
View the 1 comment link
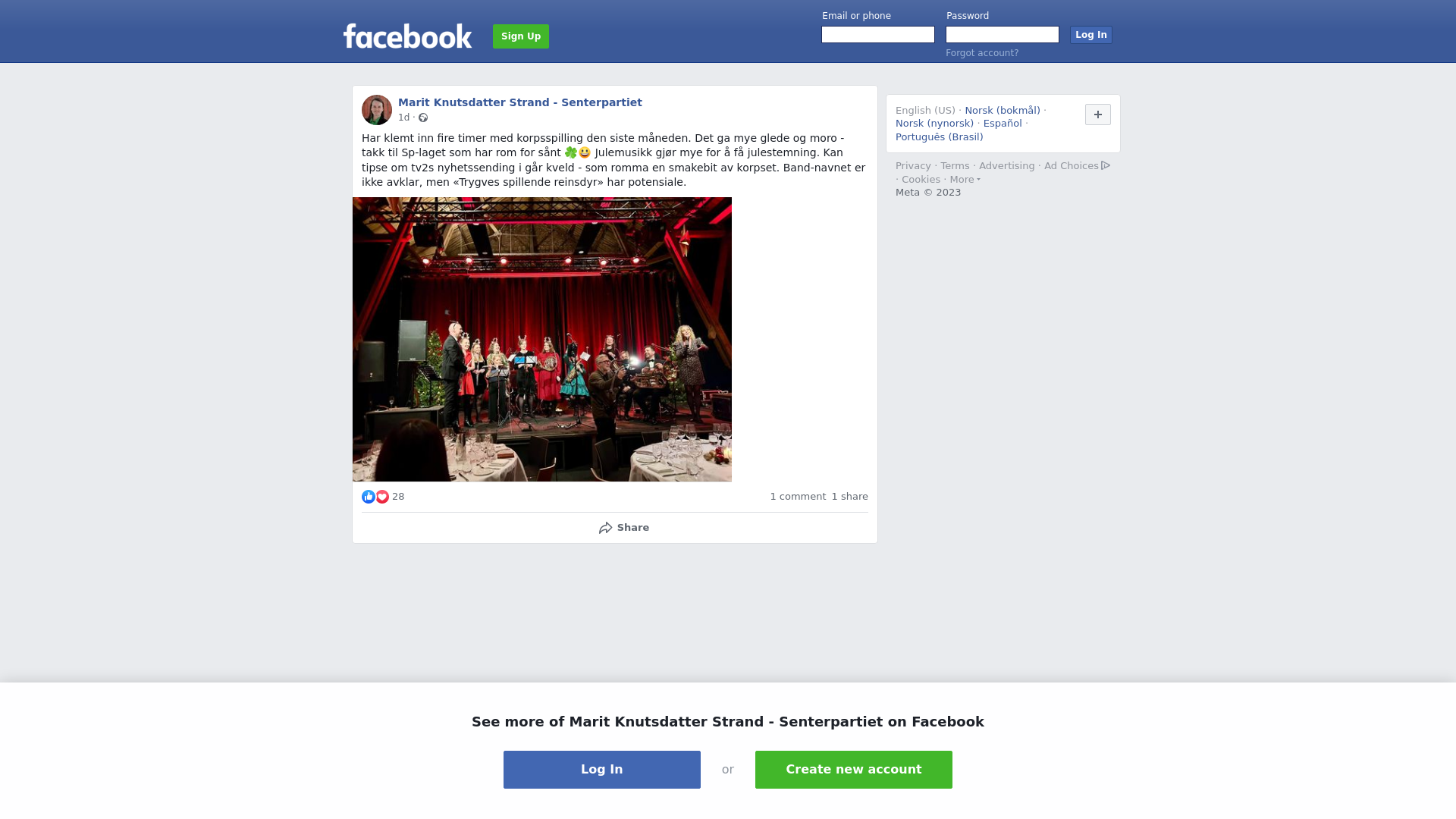[x=798, y=497]
